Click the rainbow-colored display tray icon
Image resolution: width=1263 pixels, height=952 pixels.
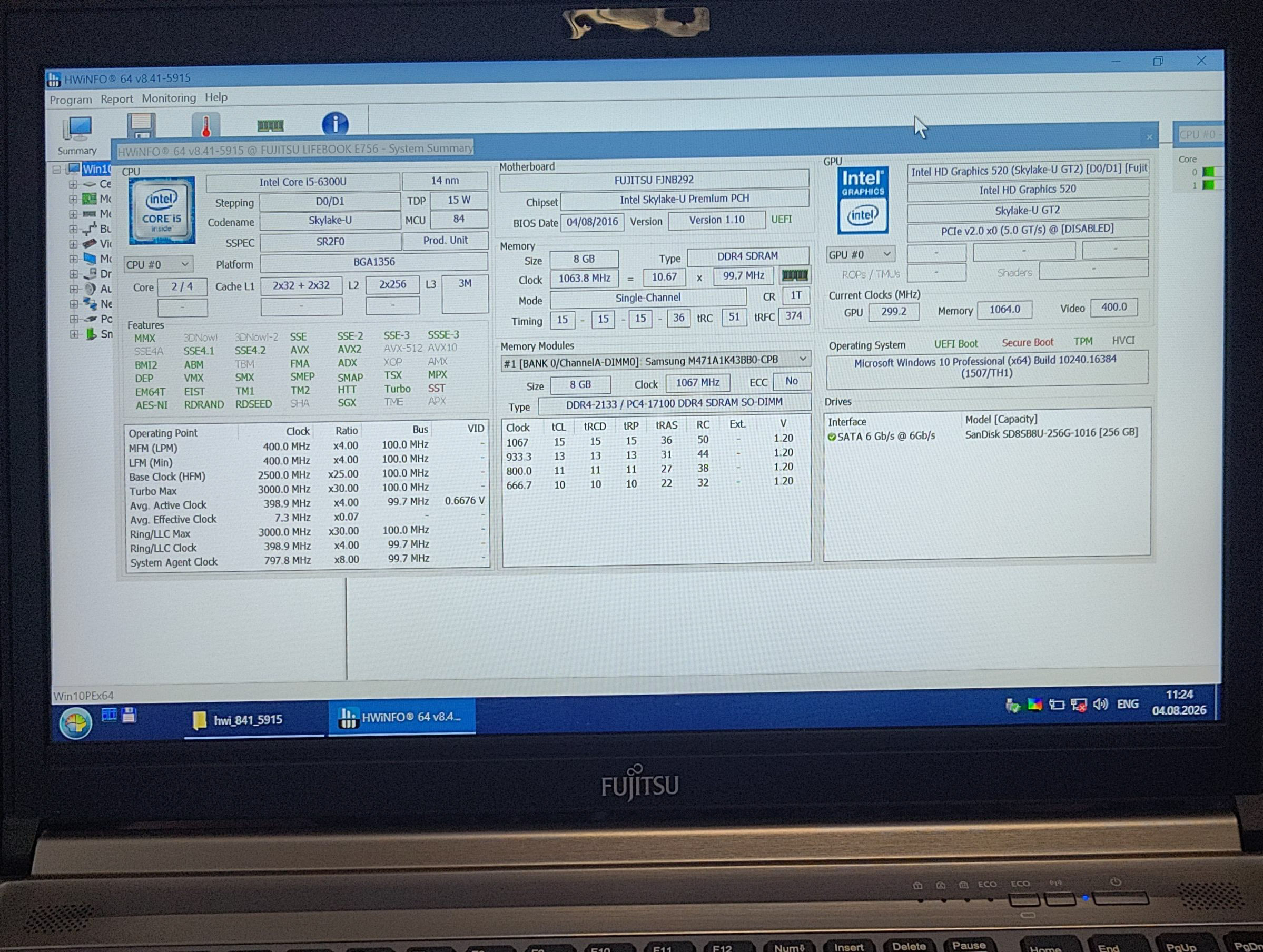click(1034, 705)
